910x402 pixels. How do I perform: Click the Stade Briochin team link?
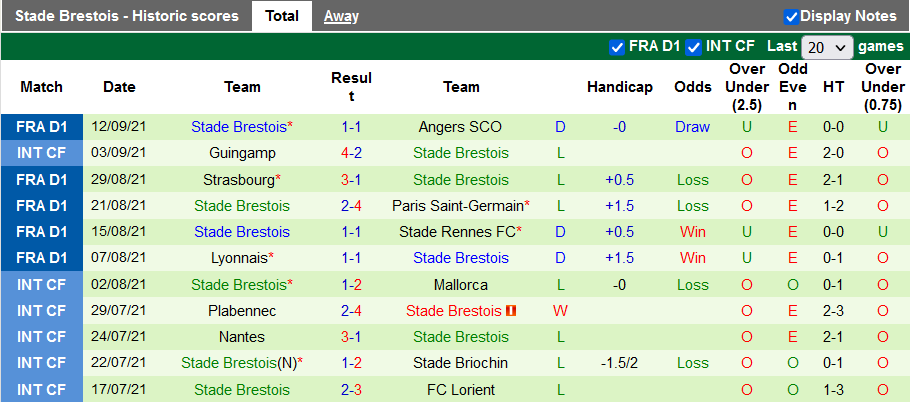coord(461,363)
